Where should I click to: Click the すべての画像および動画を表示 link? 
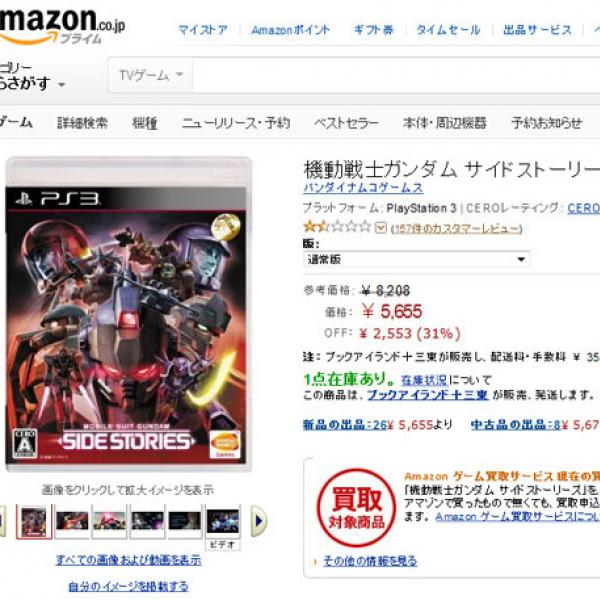129,560
